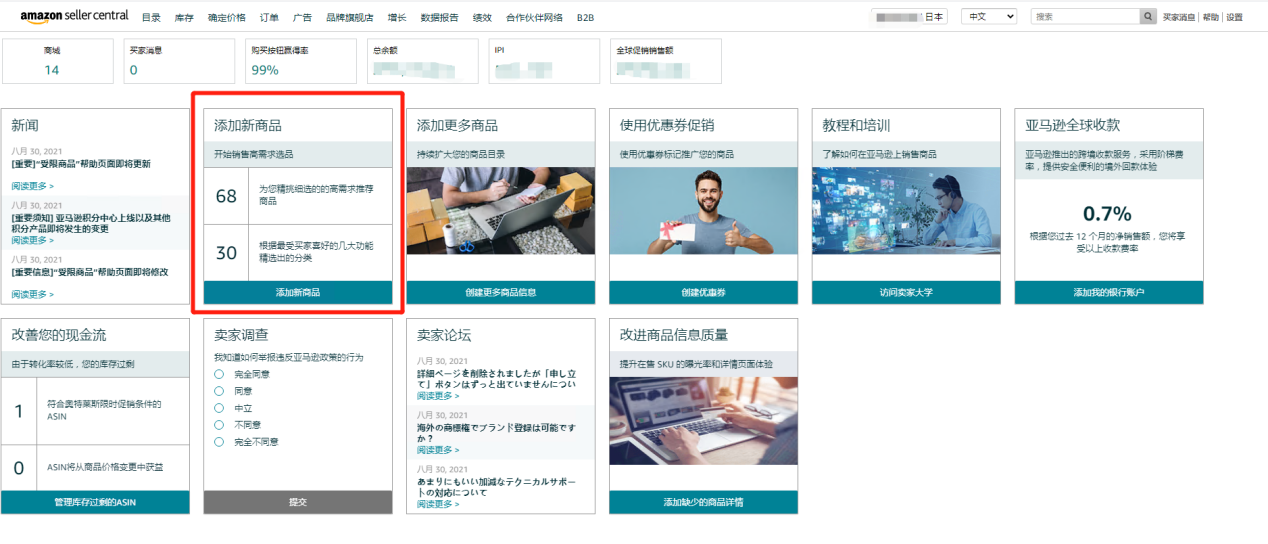
Task: Click the search magnifier button
Action: tap(1148, 17)
